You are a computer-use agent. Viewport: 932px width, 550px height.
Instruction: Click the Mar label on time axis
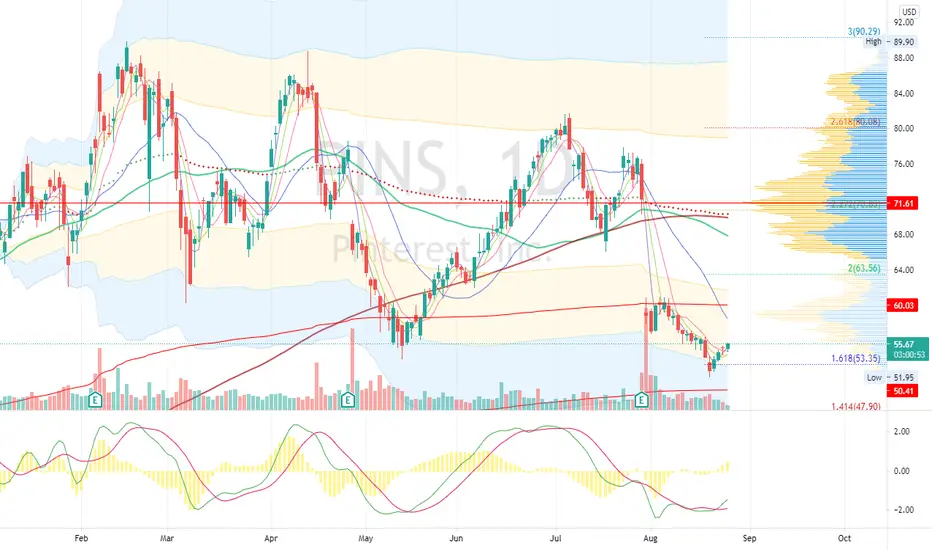(x=167, y=538)
